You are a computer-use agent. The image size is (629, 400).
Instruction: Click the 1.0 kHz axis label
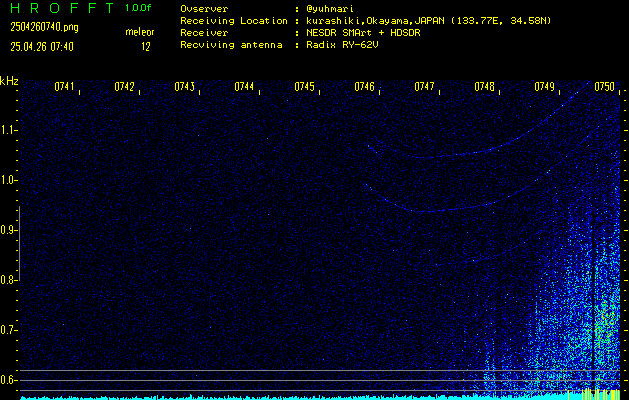[7, 180]
